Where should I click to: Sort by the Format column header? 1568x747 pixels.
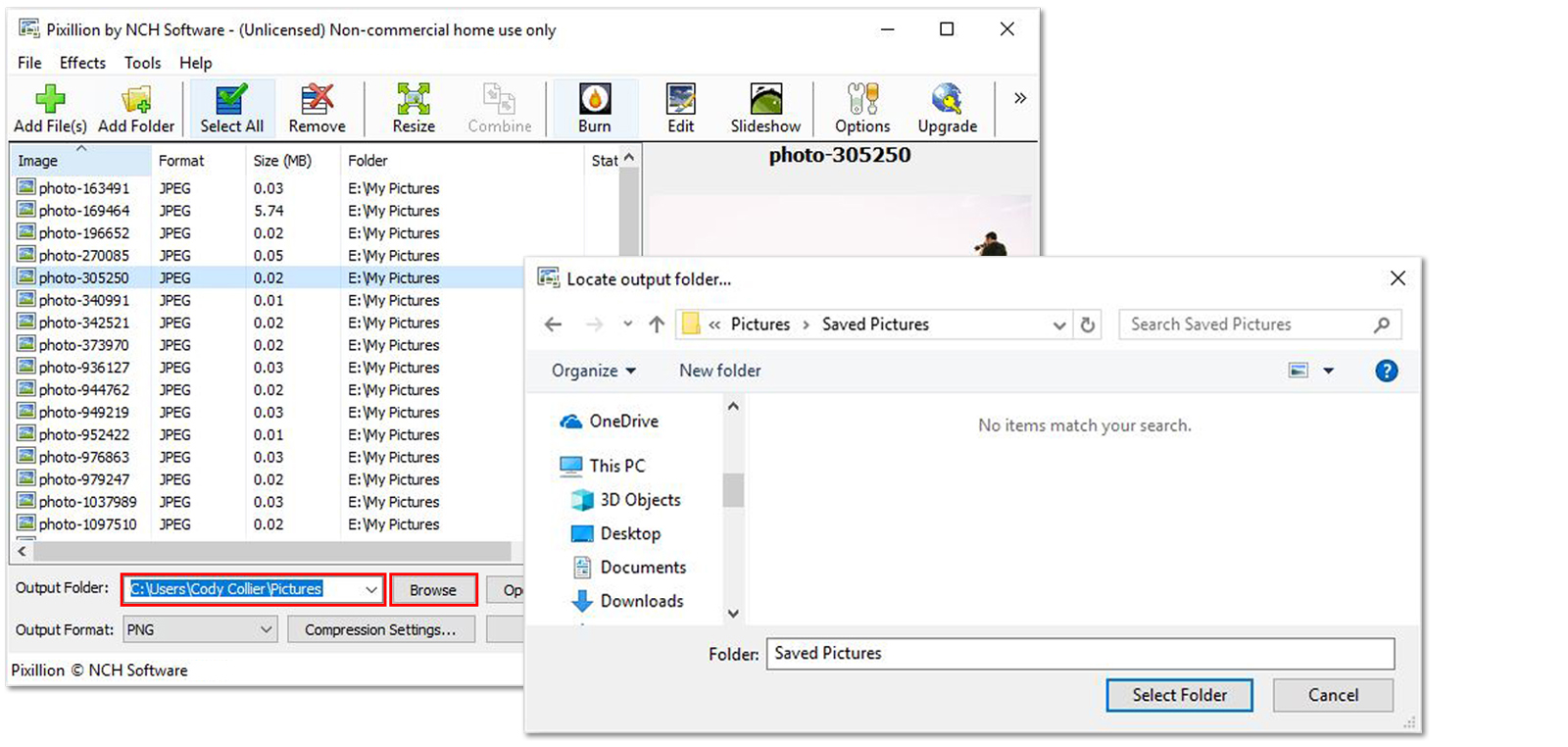[198, 161]
